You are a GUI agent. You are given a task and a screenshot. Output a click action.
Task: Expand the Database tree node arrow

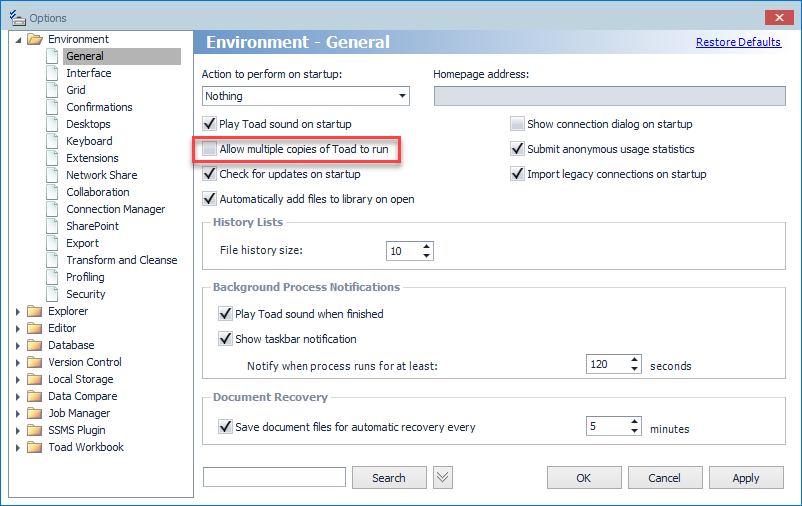pyautogui.click(x=18, y=345)
